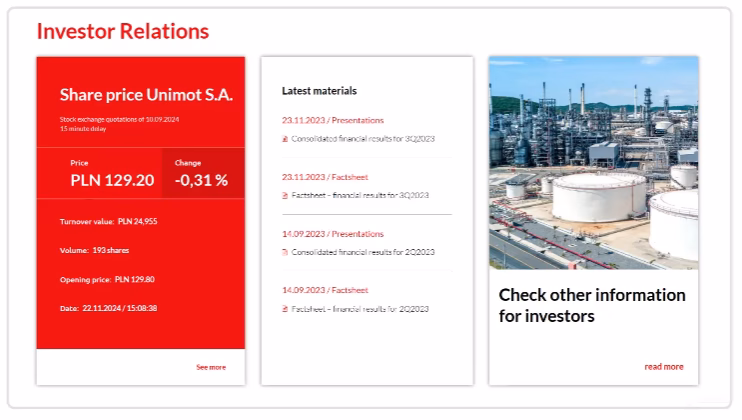Click the Investor Relations heading
This screenshot has width=742, height=420.
(x=123, y=31)
